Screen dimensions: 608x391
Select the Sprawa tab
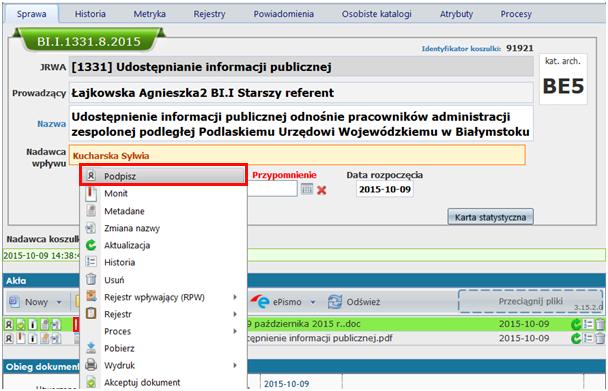tap(31, 14)
